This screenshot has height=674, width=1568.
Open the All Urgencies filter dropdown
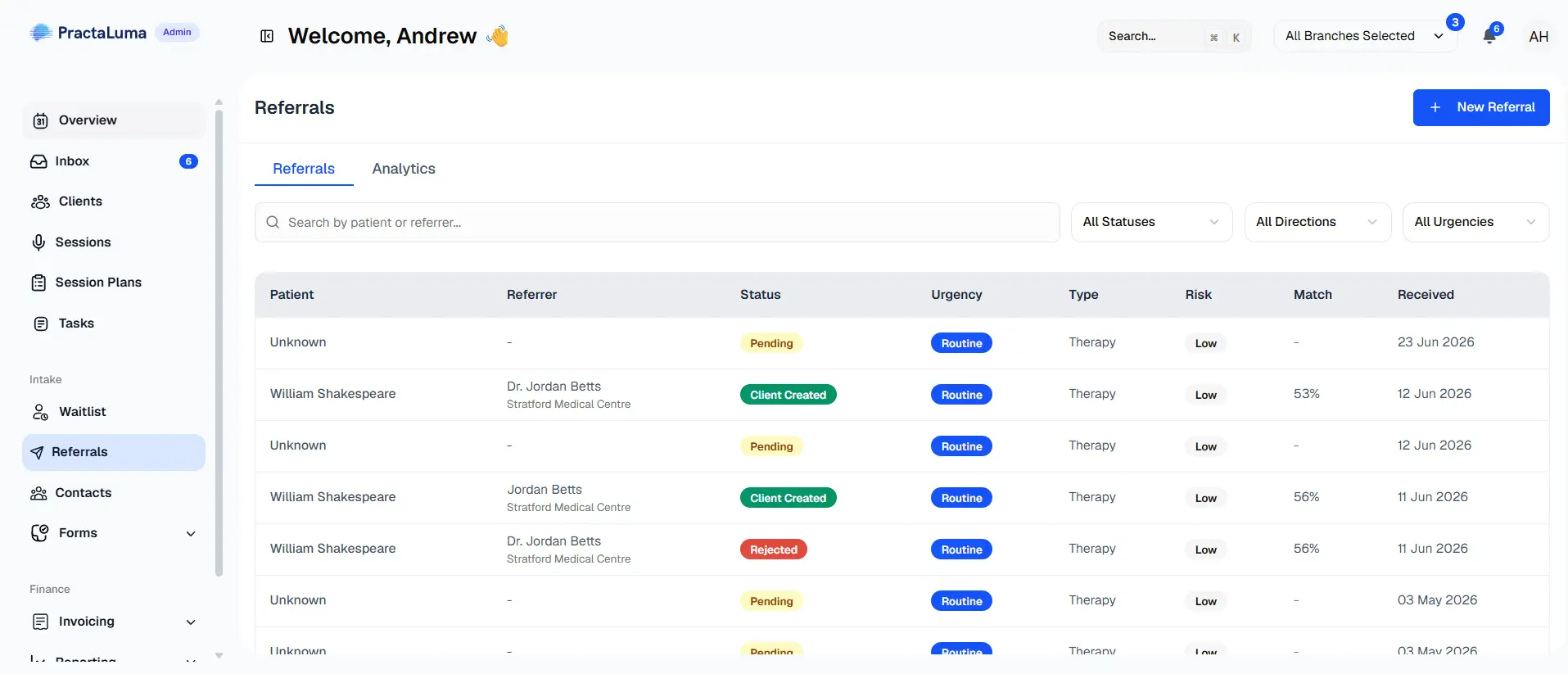[x=1475, y=222]
